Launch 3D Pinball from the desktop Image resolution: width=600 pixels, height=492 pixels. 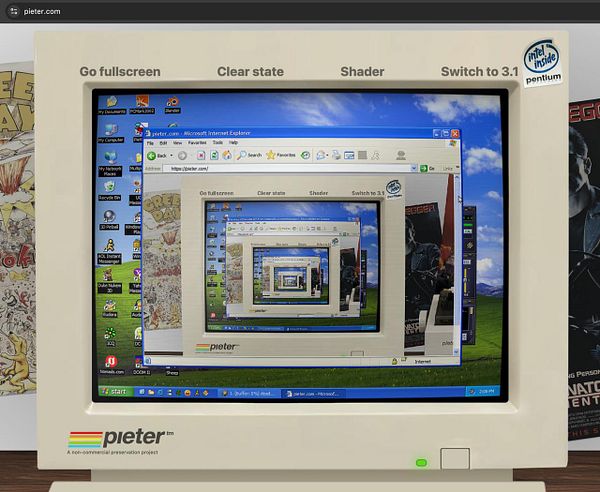[x=109, y=220]
